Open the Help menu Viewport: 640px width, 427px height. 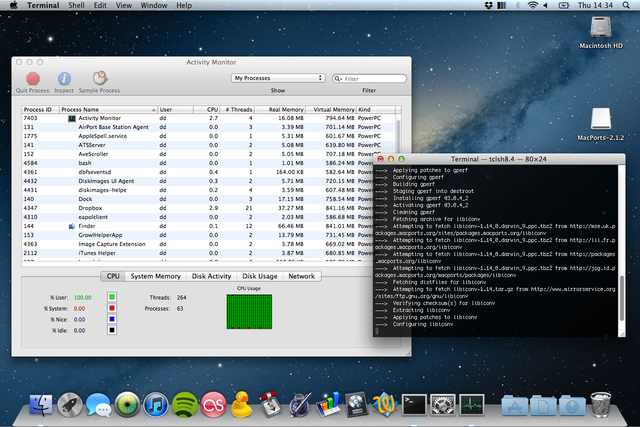[x=184, y=5]
